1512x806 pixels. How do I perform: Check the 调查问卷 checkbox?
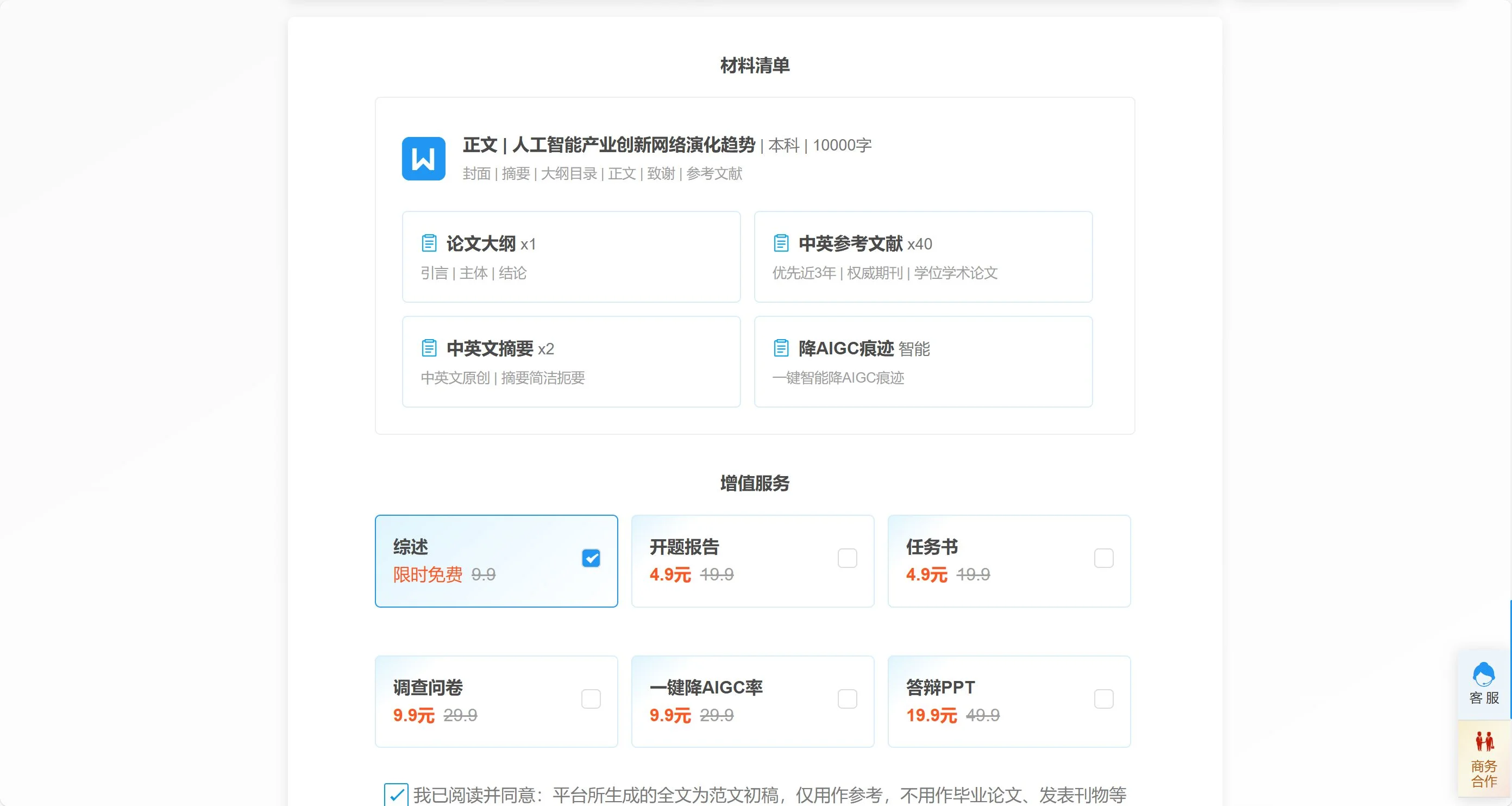tap(591, 698)
